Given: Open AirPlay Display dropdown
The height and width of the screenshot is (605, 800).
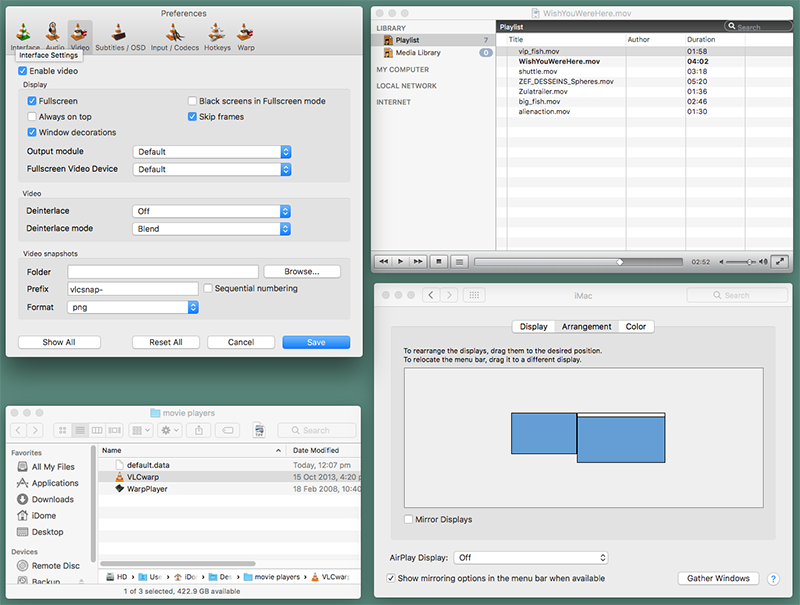Looking at the screenshot, I should coord(531,558).
